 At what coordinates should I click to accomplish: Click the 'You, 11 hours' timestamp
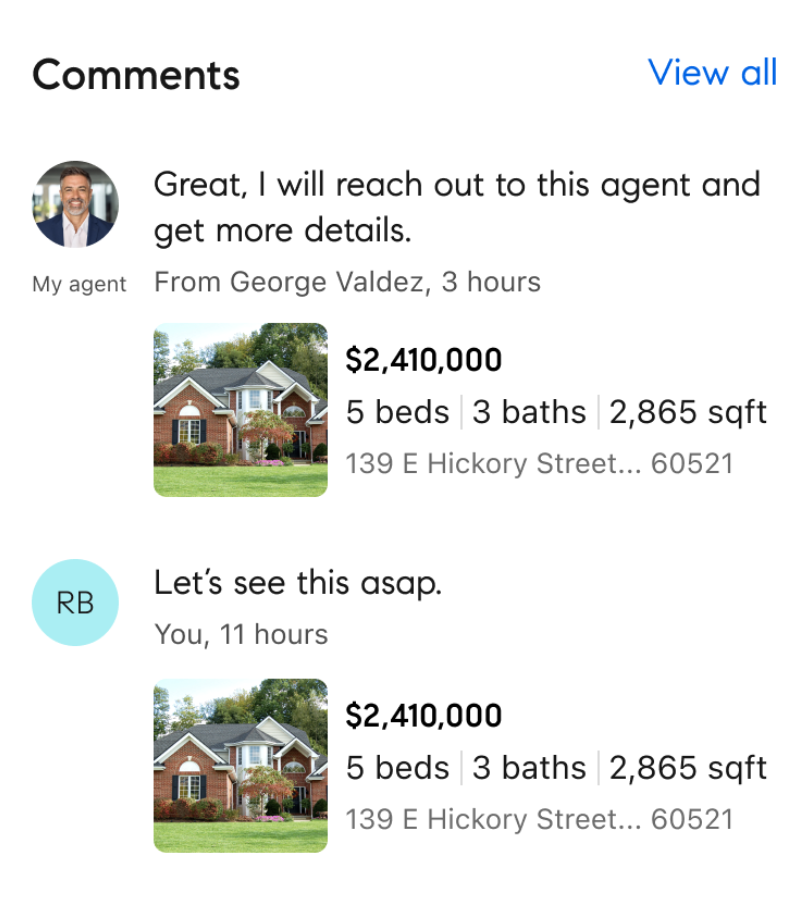241,635
